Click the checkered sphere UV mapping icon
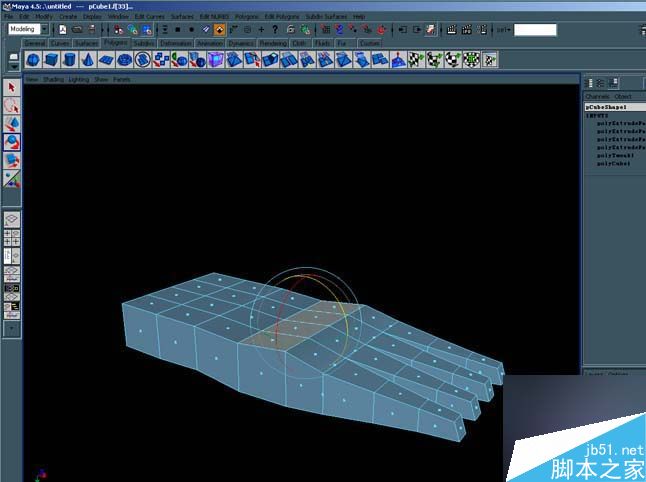Viewport: 646px width, 482px height. 453,60
